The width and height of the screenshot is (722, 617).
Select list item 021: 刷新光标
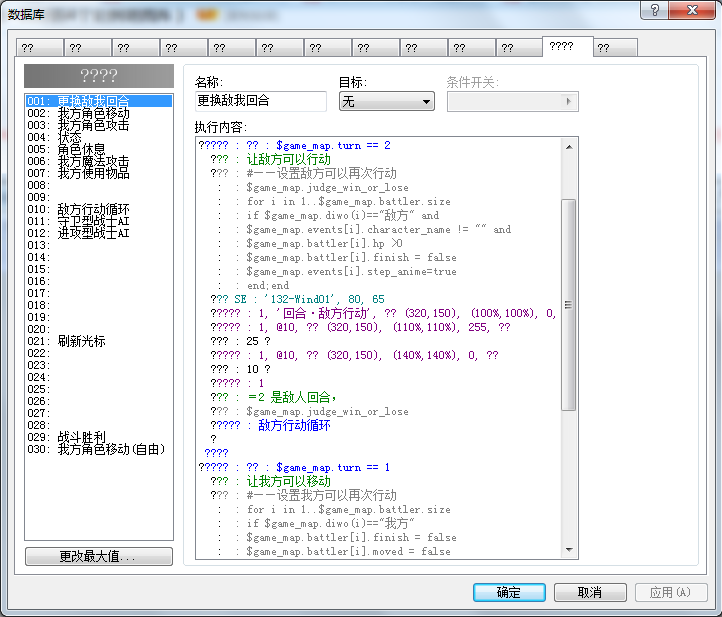tap(99, 341)
